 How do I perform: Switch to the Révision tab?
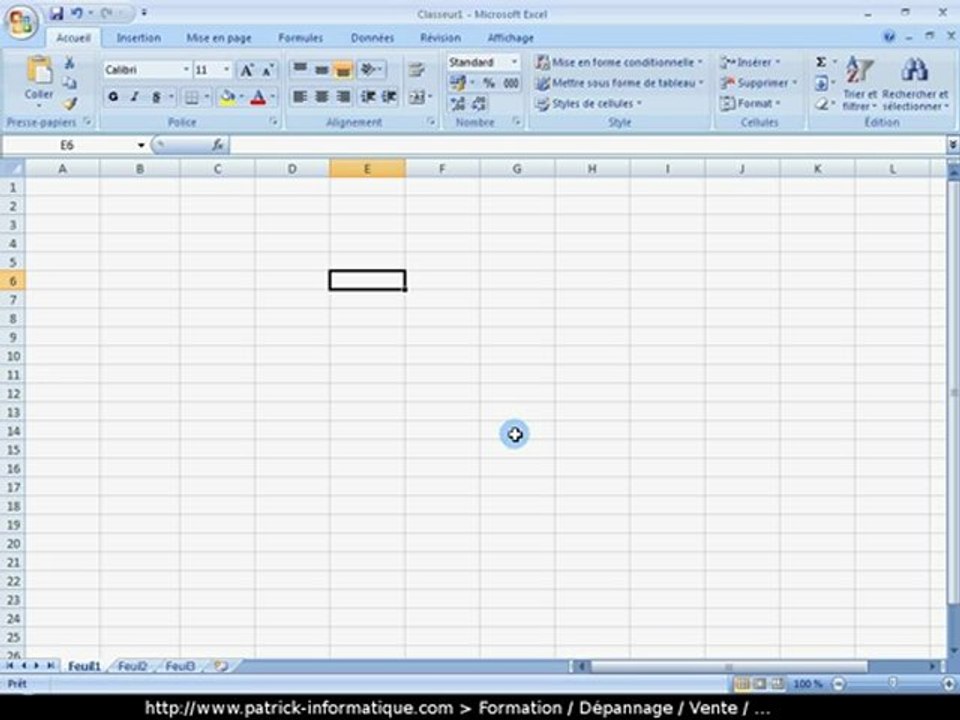click(440, 38)
